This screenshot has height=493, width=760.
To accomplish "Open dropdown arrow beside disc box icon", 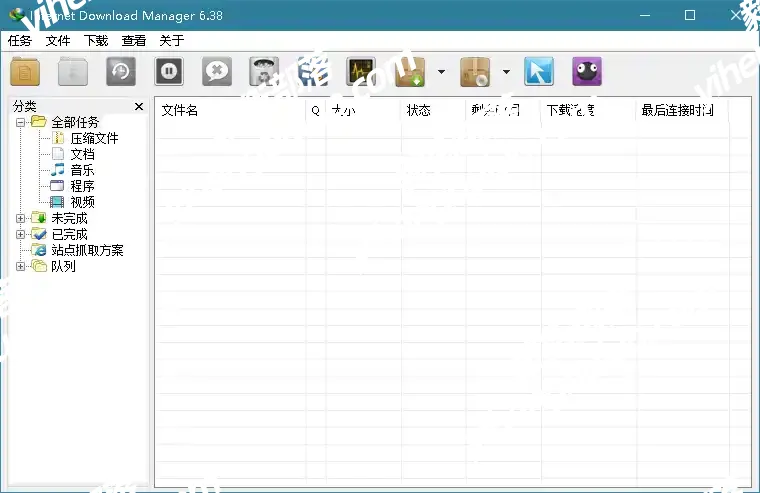I will coord(507,72).
